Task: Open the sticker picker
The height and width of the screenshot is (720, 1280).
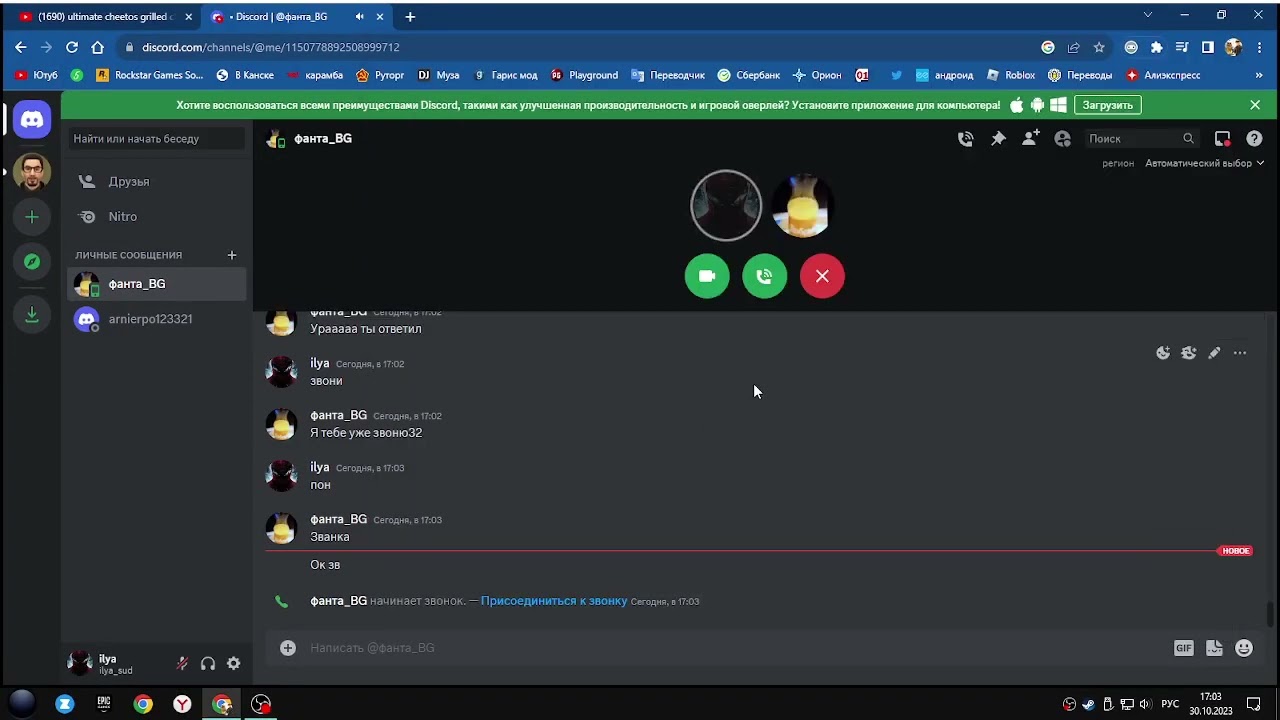Action: pos(1214,648)
